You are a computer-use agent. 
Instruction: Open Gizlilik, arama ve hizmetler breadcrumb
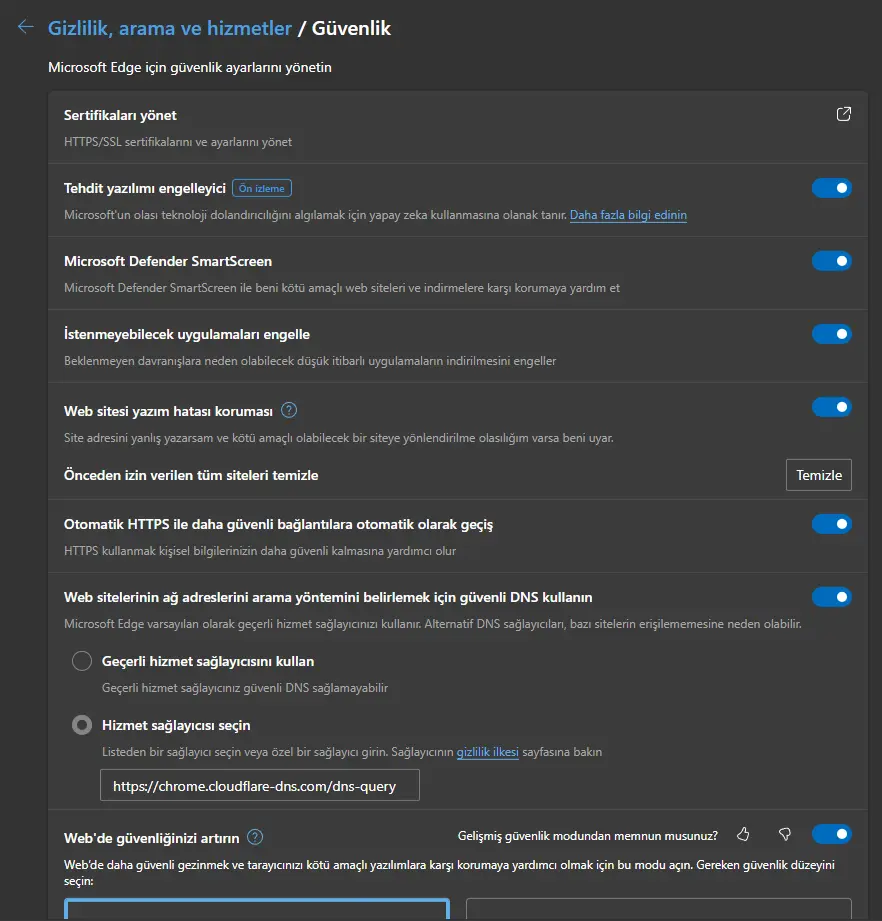(x=170, y=28)
